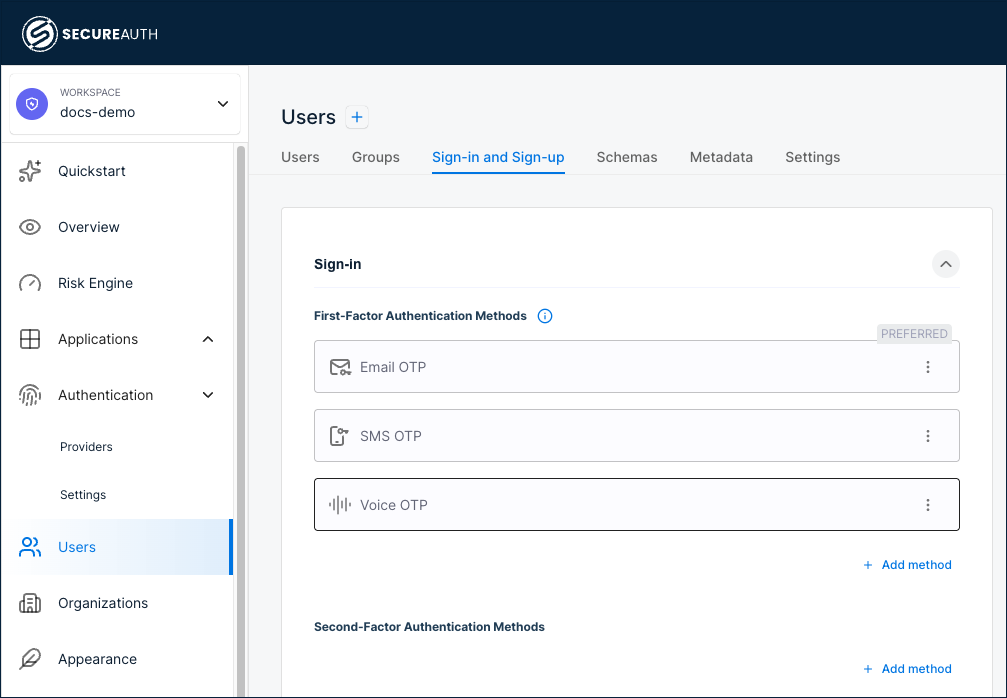Click the Organizations building icon
1007x698 pixels.
[30, 603]
